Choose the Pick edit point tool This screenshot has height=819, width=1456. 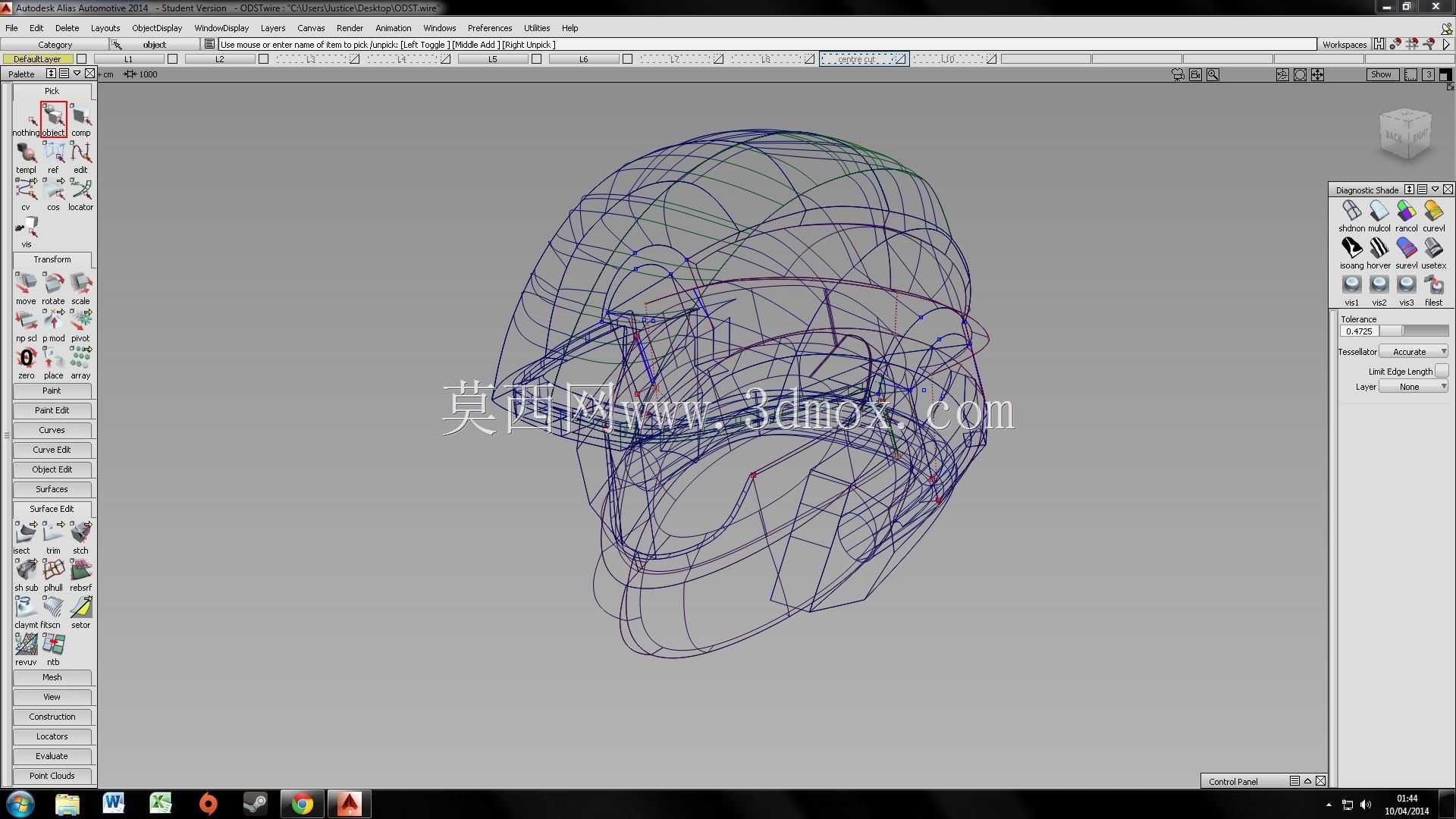click(80, 157)
